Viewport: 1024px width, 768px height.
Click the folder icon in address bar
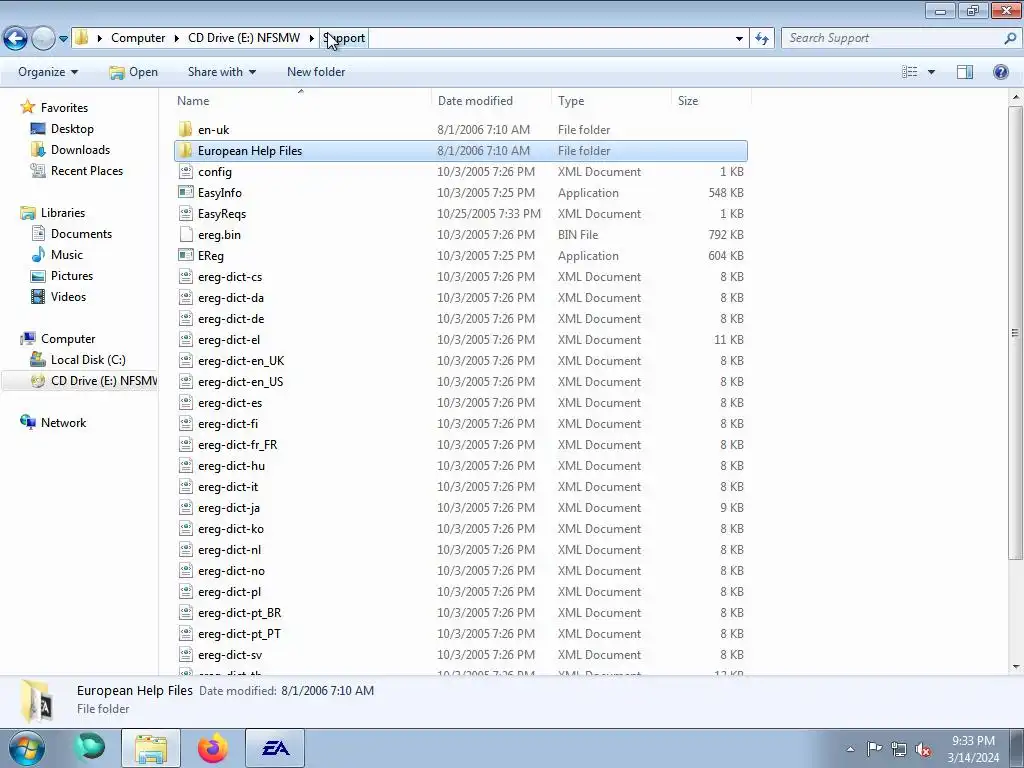(82, 38)
